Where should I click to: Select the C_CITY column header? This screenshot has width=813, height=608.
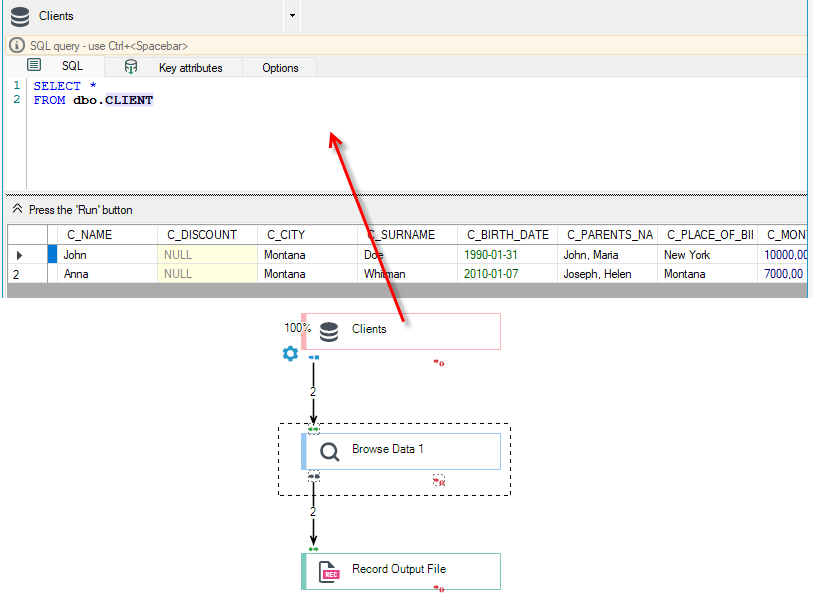point(307,235)
